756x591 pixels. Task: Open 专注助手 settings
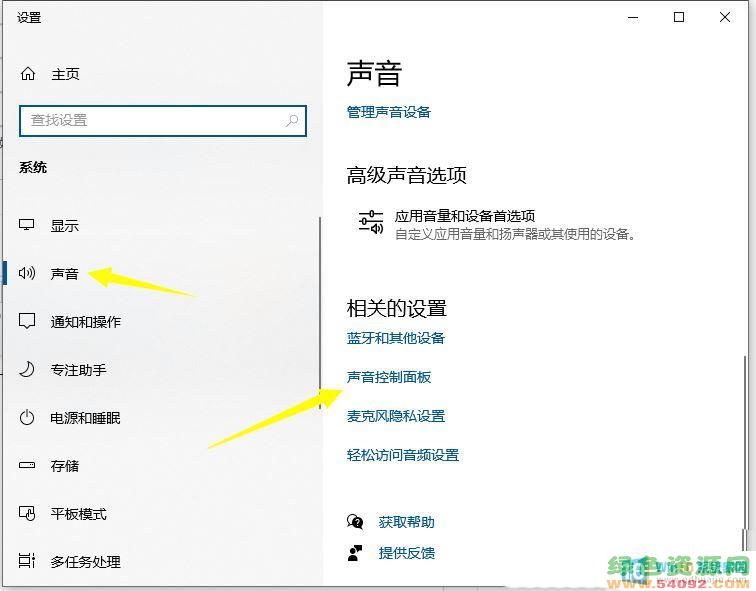(x=79, y=370)
